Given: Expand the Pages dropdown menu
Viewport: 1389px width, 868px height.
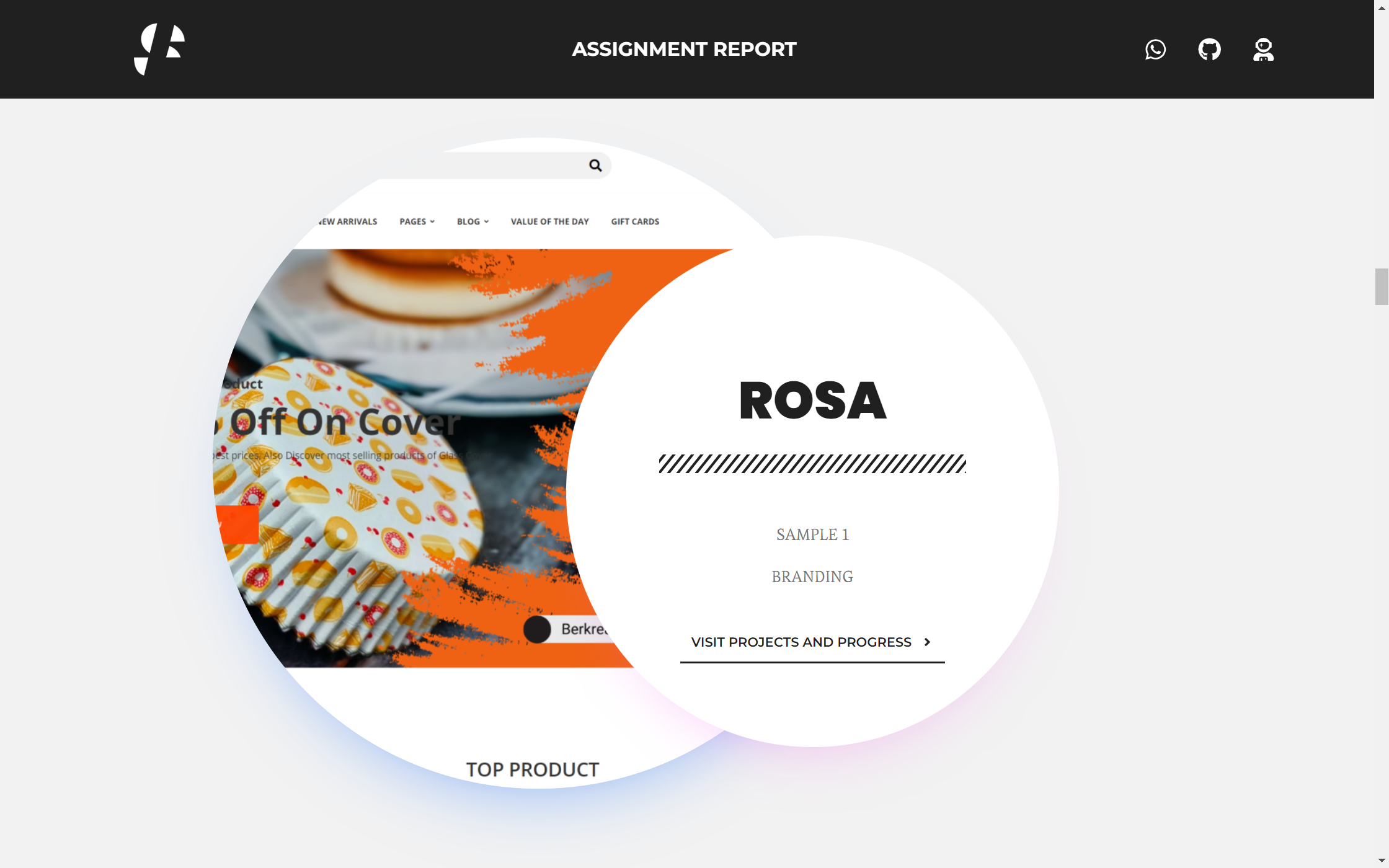Looking at the screenshot, I should [417, 221].
